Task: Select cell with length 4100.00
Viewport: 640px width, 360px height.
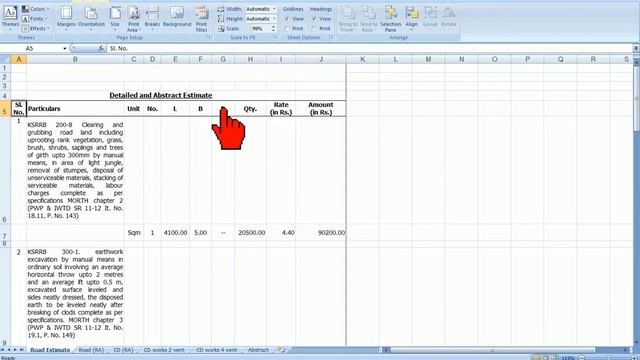Action: (x=175, y=232)
